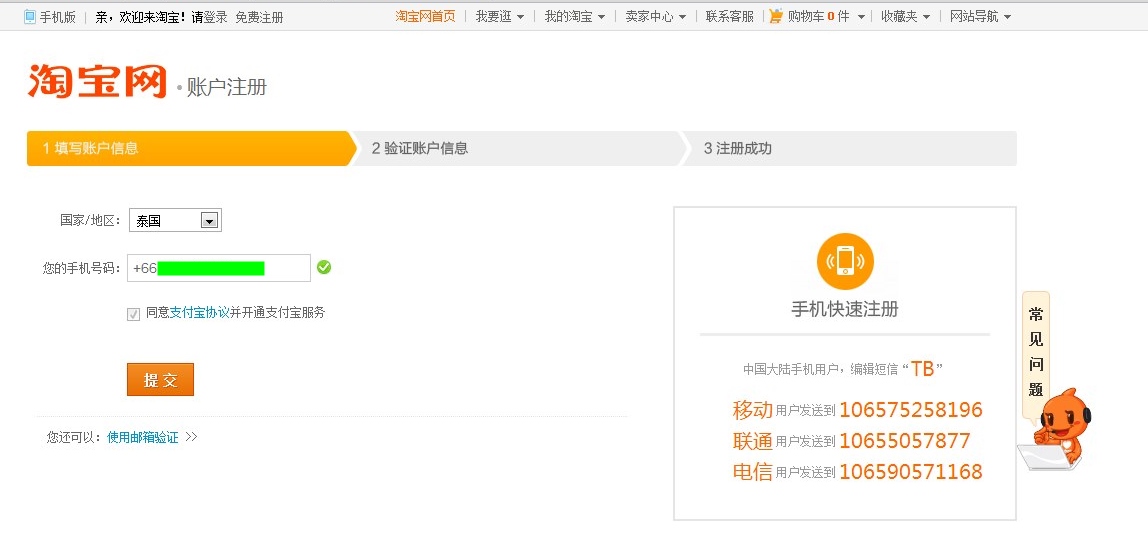Click the phone number input field
The width and height of the screenshot is (1148, 552).
219,268
